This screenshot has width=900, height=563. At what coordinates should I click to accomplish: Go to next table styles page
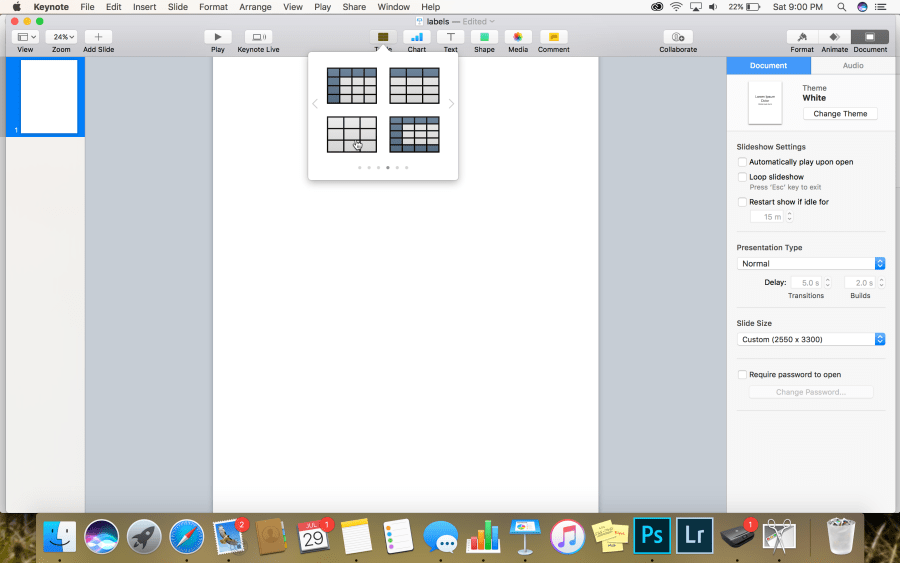click(x=451, y=104)
